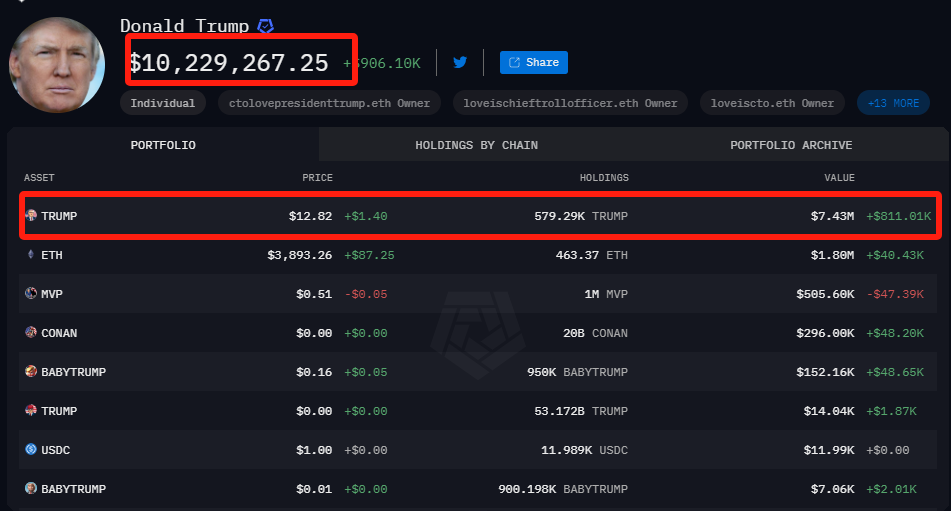The image size is (951, 511).
Task: Click the 53.172B TRUMP holdings cell
Action: click(x=581, y=411)
